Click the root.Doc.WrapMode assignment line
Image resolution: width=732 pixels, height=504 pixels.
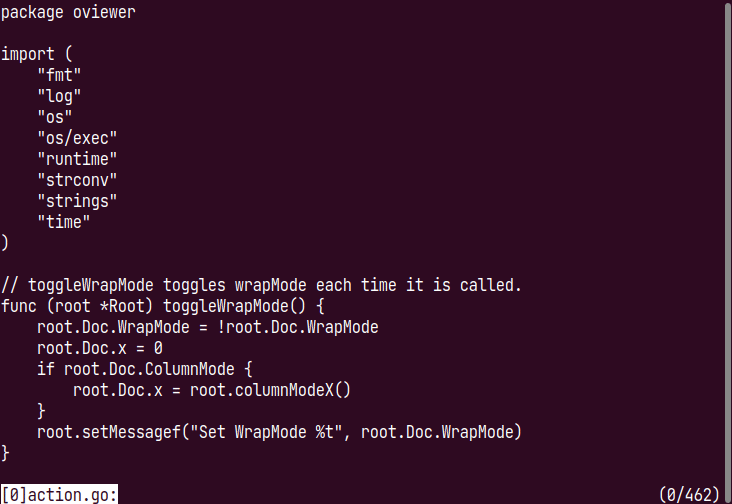[207, 327]
